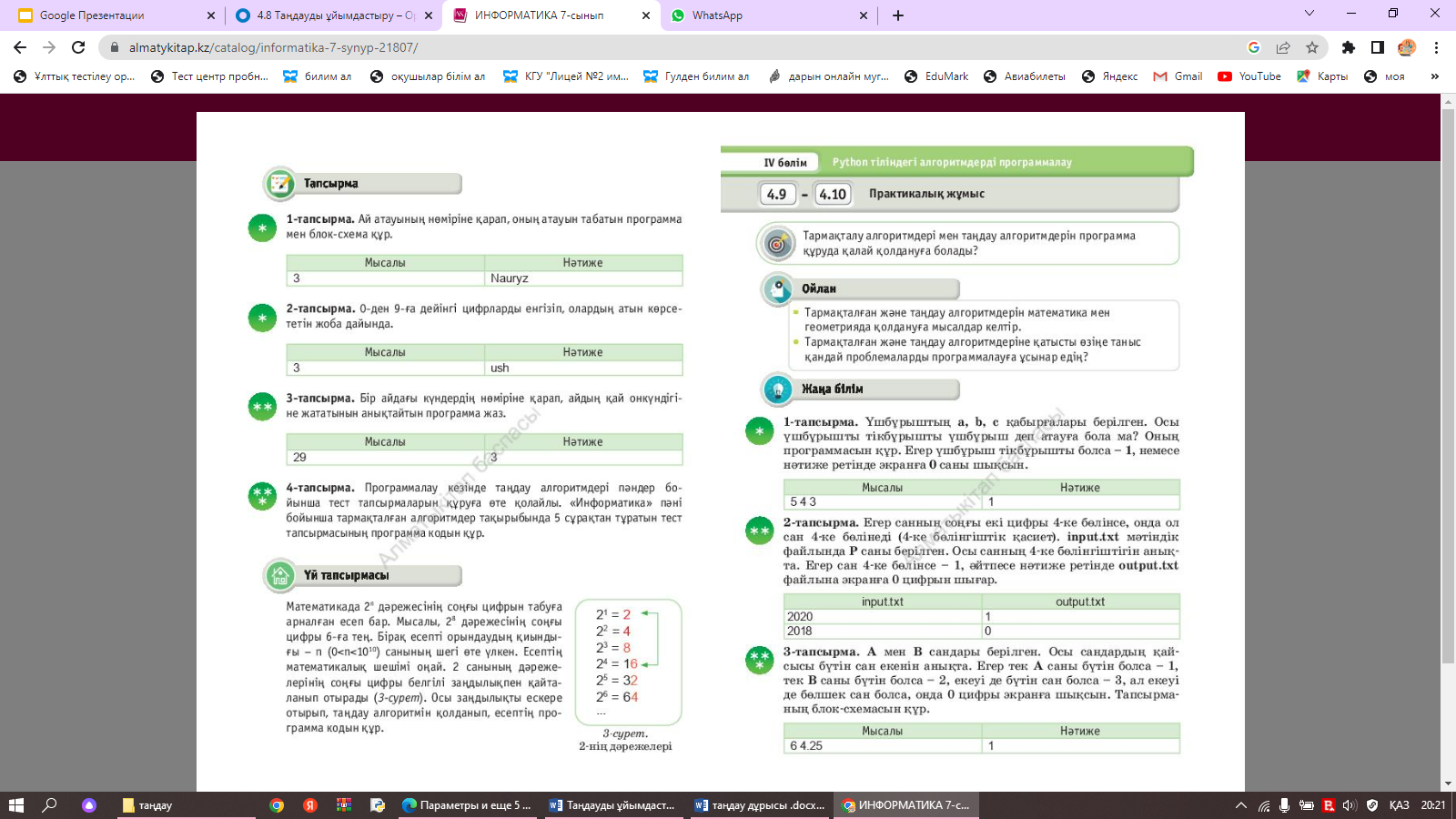Image resolution: width=1456 pixels, height=819 pixels.
Task: Launch Yandex Browser from the taskbar
Action: coord(310,805)
